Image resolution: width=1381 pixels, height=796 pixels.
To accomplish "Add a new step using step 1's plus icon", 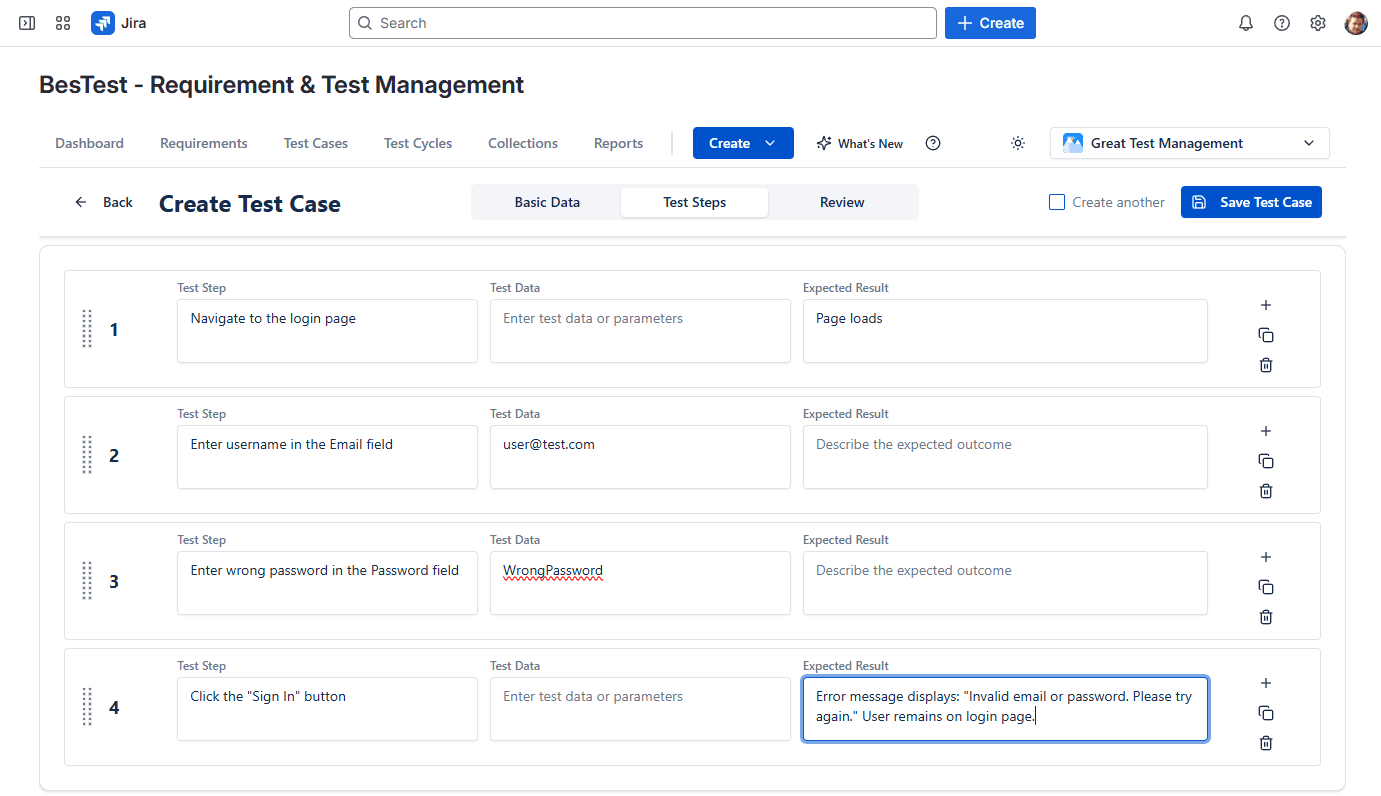I will point(1265,305).
